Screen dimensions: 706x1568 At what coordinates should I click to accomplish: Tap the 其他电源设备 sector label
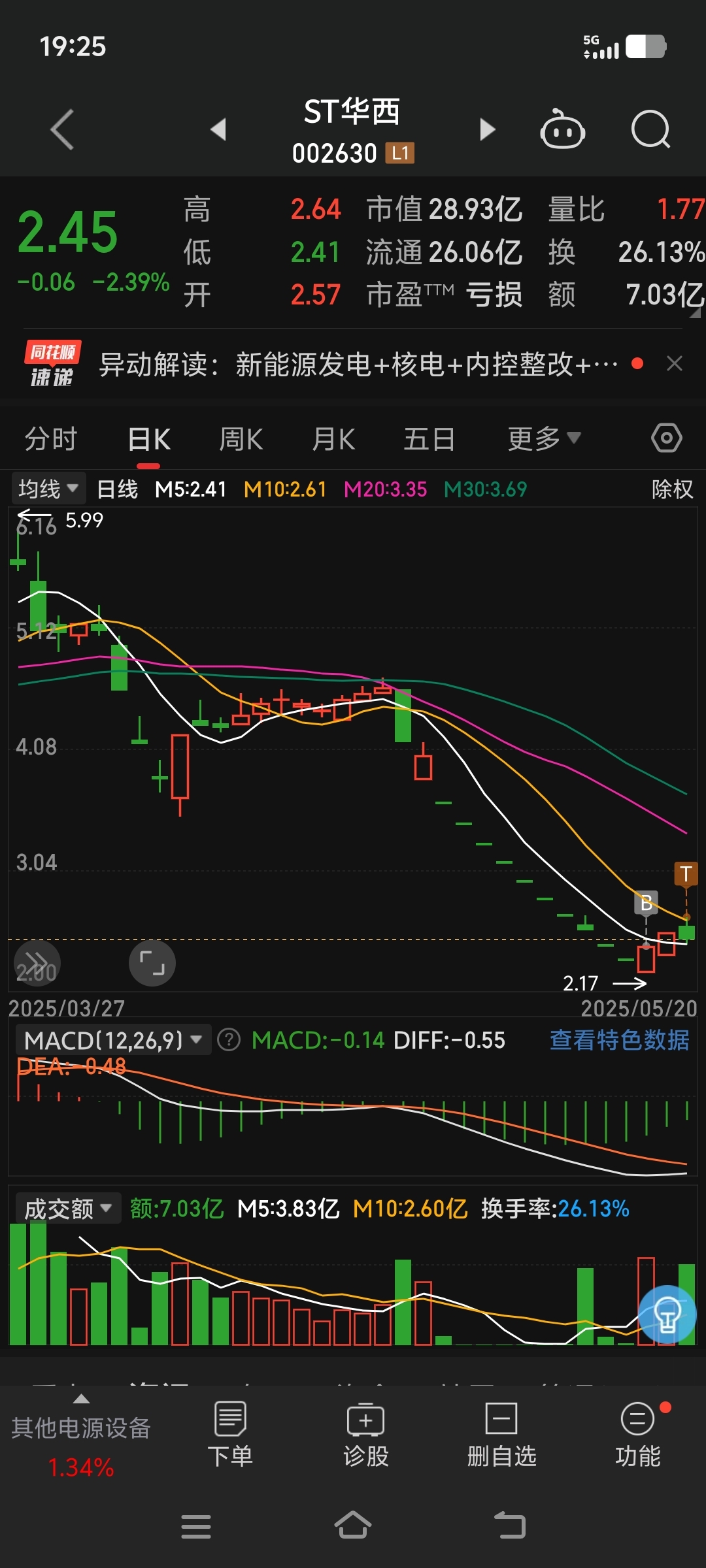click(x=81, y=1428)
